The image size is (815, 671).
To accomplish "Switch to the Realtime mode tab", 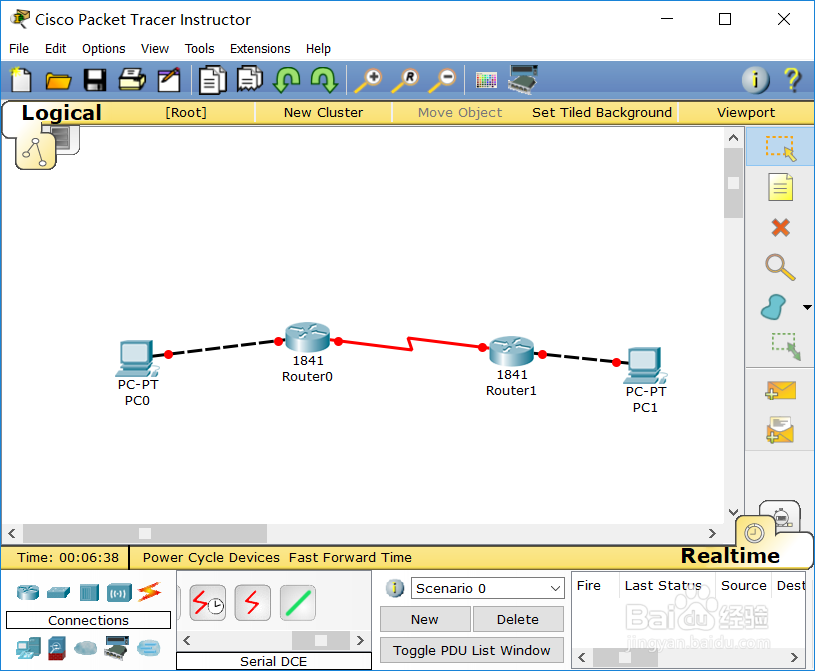I will click(x=730, y=556).
